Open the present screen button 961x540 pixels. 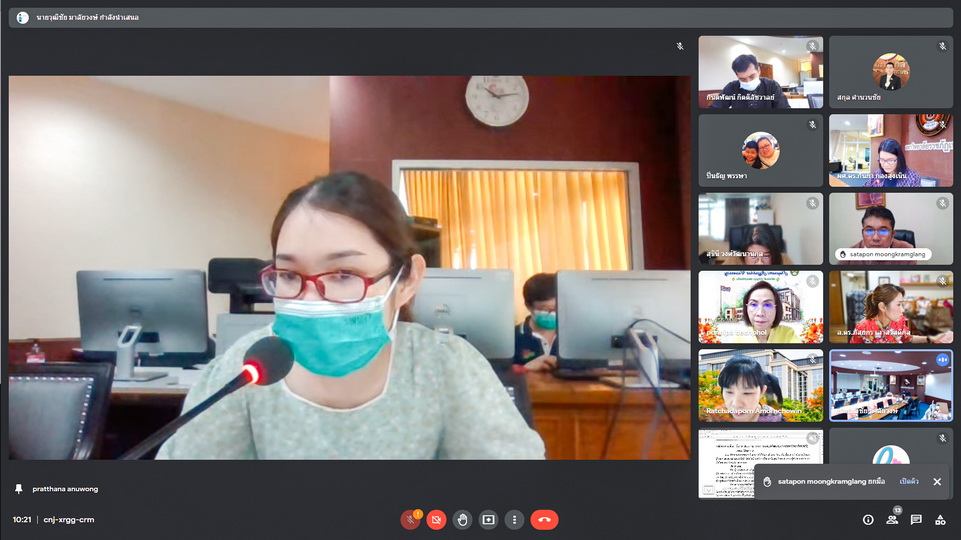point(488,520)
